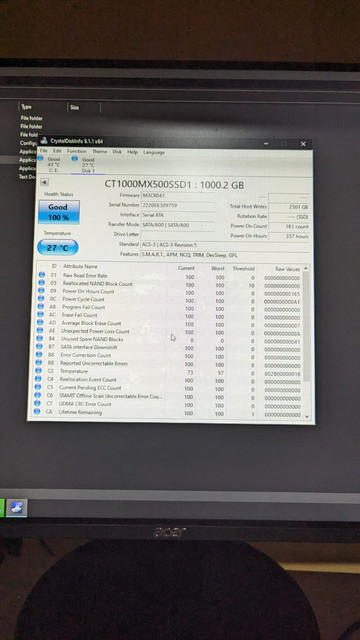The height and width of the screenshot is (640, 360).
Task: Click the Serial Number field
Action: click(x=177, y=205)
